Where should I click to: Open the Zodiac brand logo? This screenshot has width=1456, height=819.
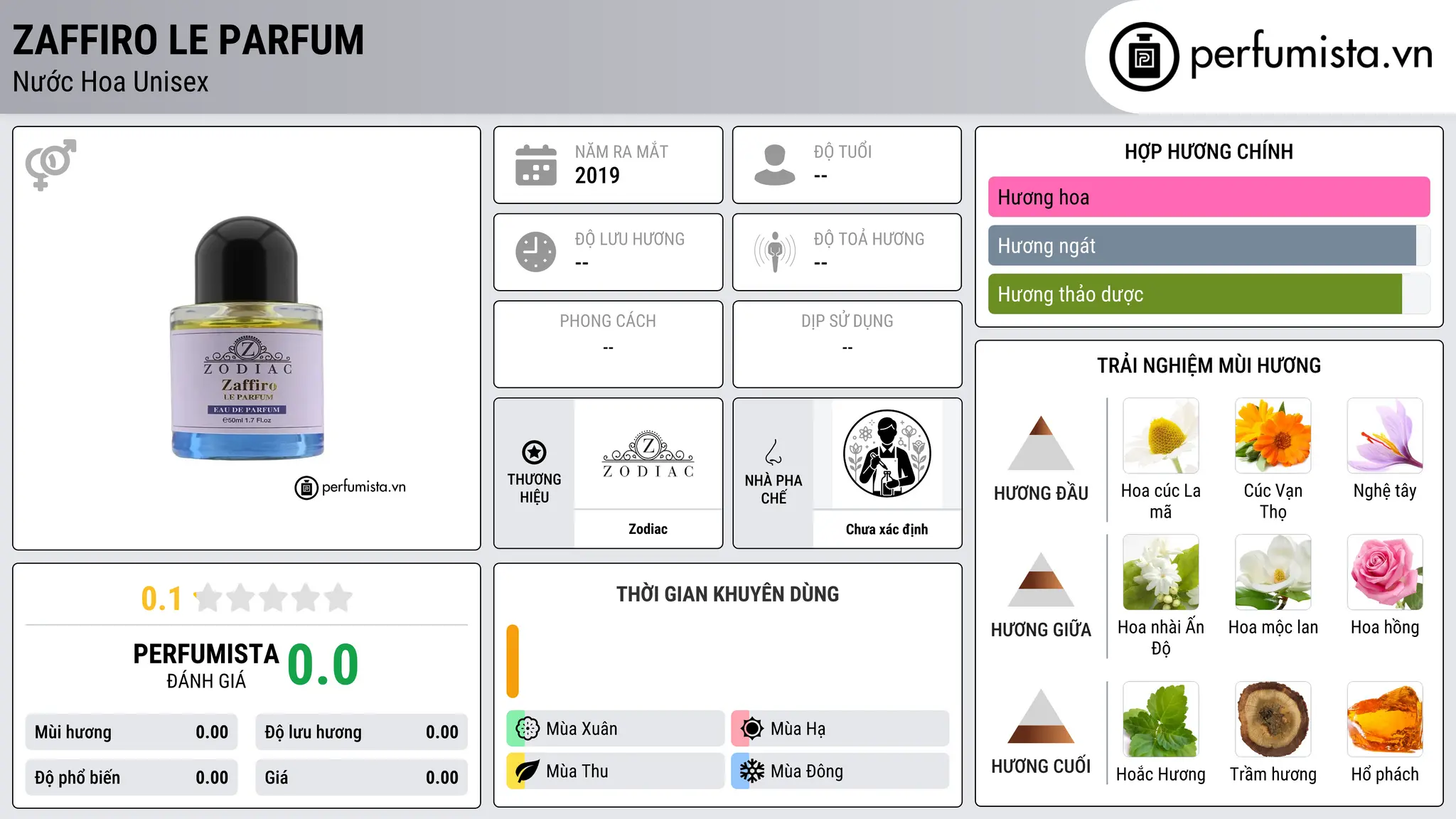pos(648,454)
